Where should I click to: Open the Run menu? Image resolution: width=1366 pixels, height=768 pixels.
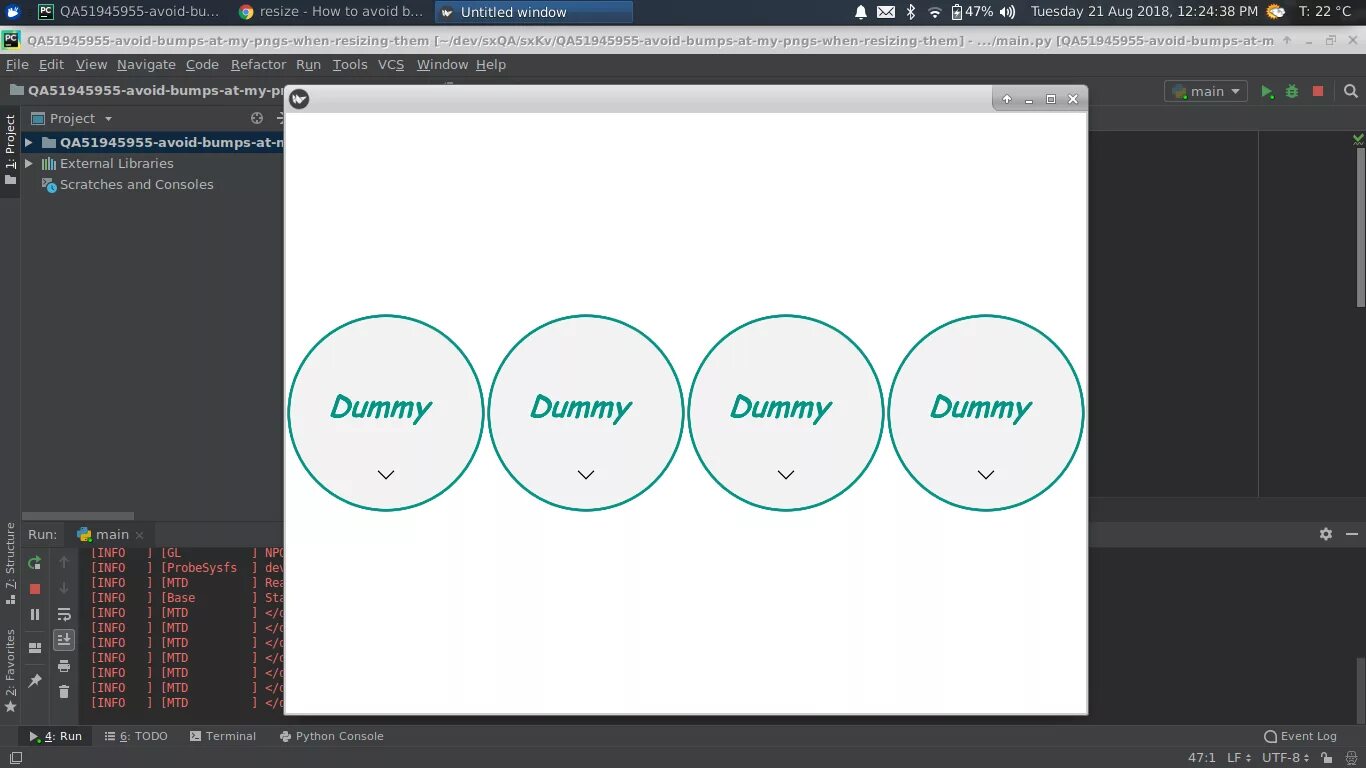point(308,64)
